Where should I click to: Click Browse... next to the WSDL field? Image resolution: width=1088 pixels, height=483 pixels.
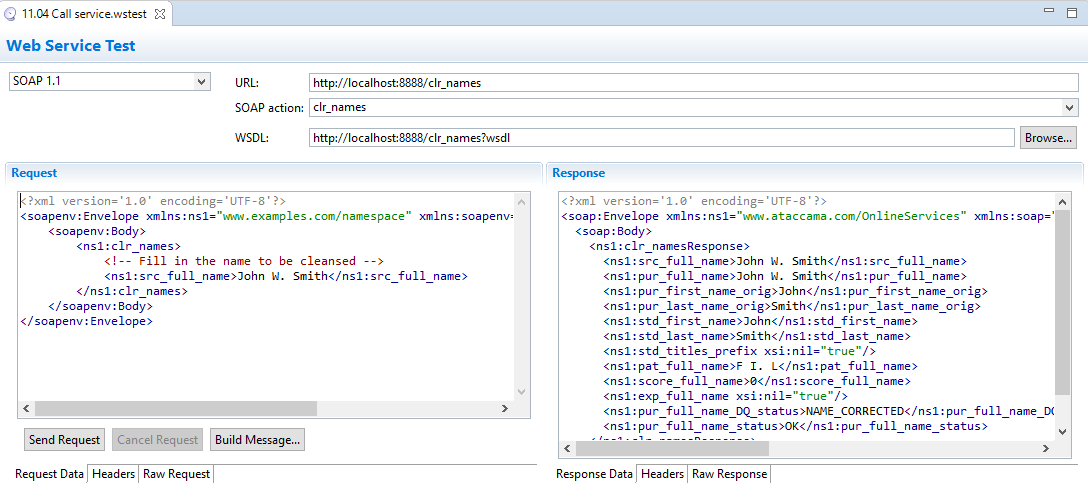[1048, 138]
